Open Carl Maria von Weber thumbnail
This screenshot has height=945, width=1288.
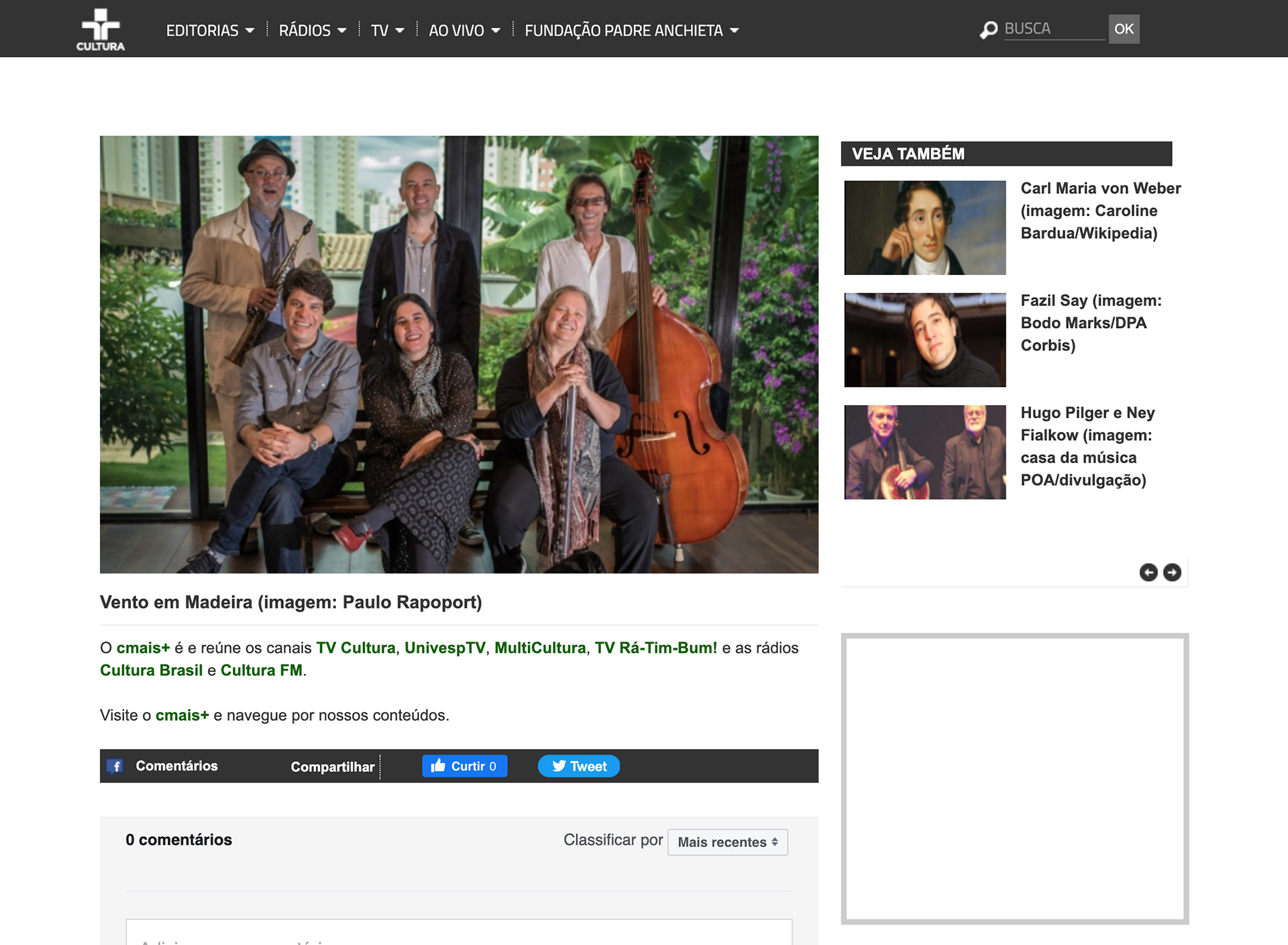pos(924,227)
